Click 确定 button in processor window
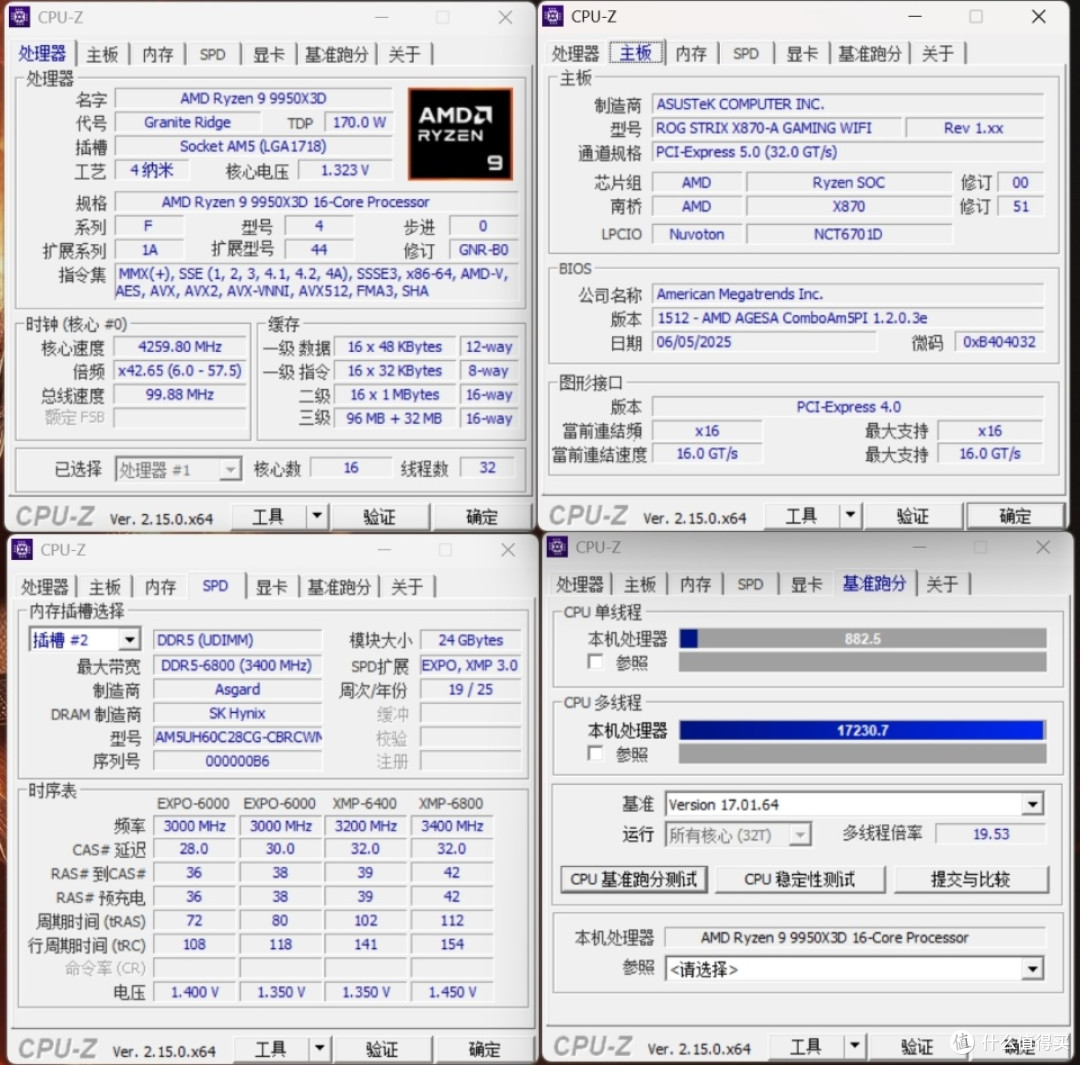 pos(482,516)
